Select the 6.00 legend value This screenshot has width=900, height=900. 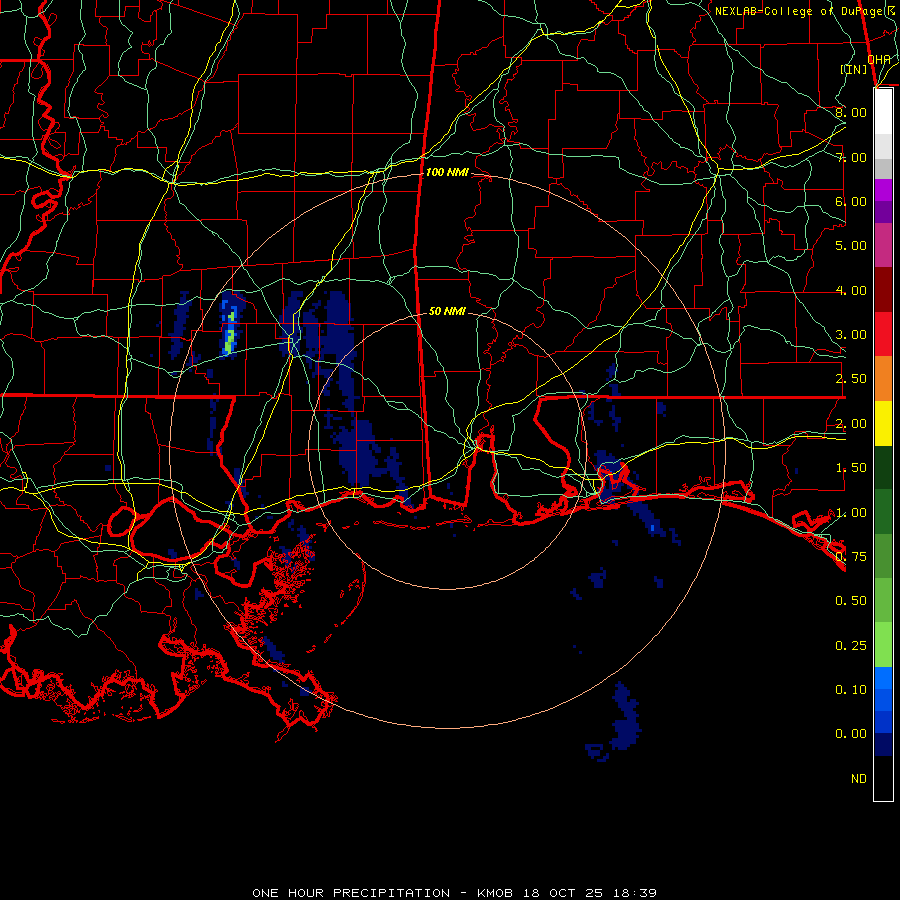pyautogui.click(x=851, y=201)
